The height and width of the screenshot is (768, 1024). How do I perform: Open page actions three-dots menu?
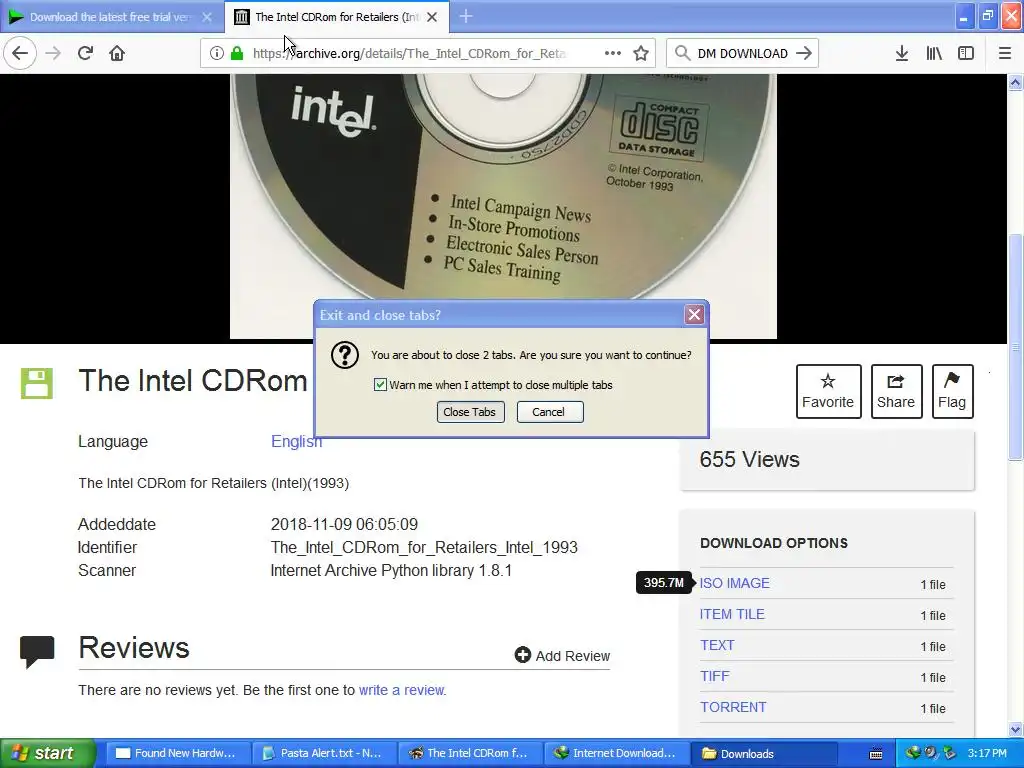(613, 53)
